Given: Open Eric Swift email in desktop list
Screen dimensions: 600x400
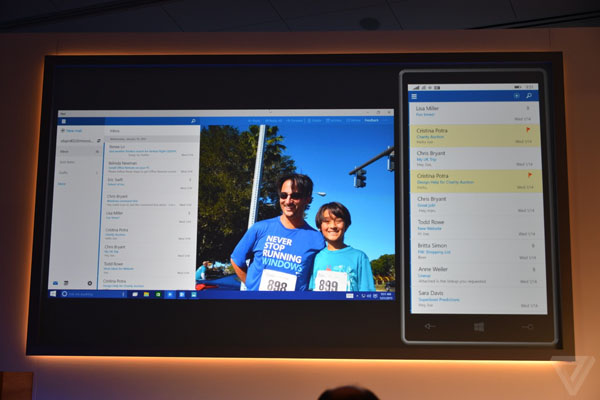Looking at the screenshot, I should [x=149, y=184].
